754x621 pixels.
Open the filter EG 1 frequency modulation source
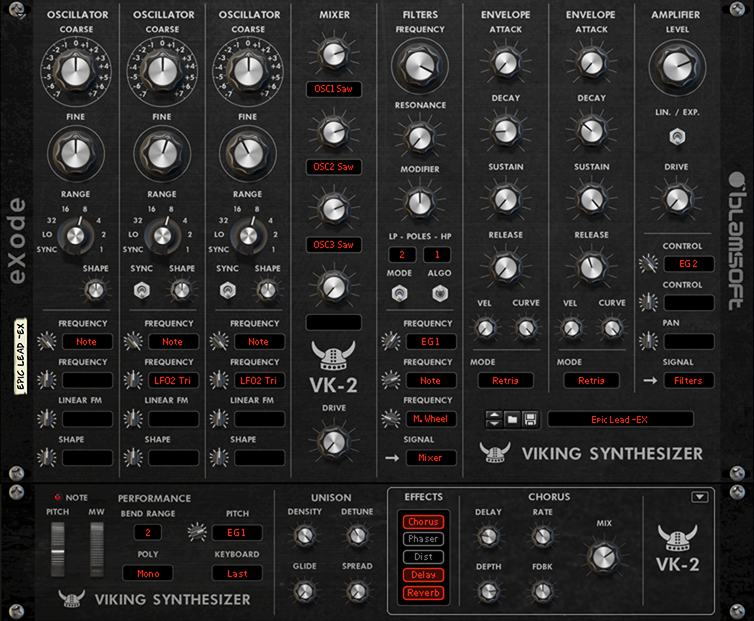click(430, 342)
